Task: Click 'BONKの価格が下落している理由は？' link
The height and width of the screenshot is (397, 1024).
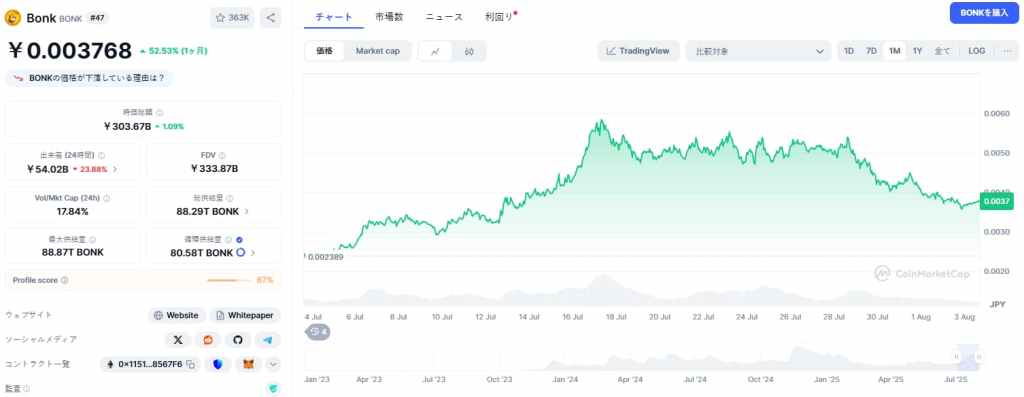Action: (89, 78)
